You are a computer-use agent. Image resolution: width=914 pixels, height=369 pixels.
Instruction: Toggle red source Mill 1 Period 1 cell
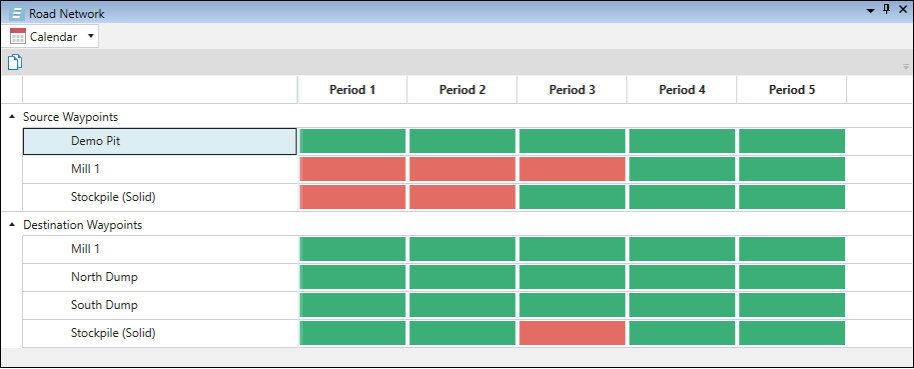tap(352, 169)
